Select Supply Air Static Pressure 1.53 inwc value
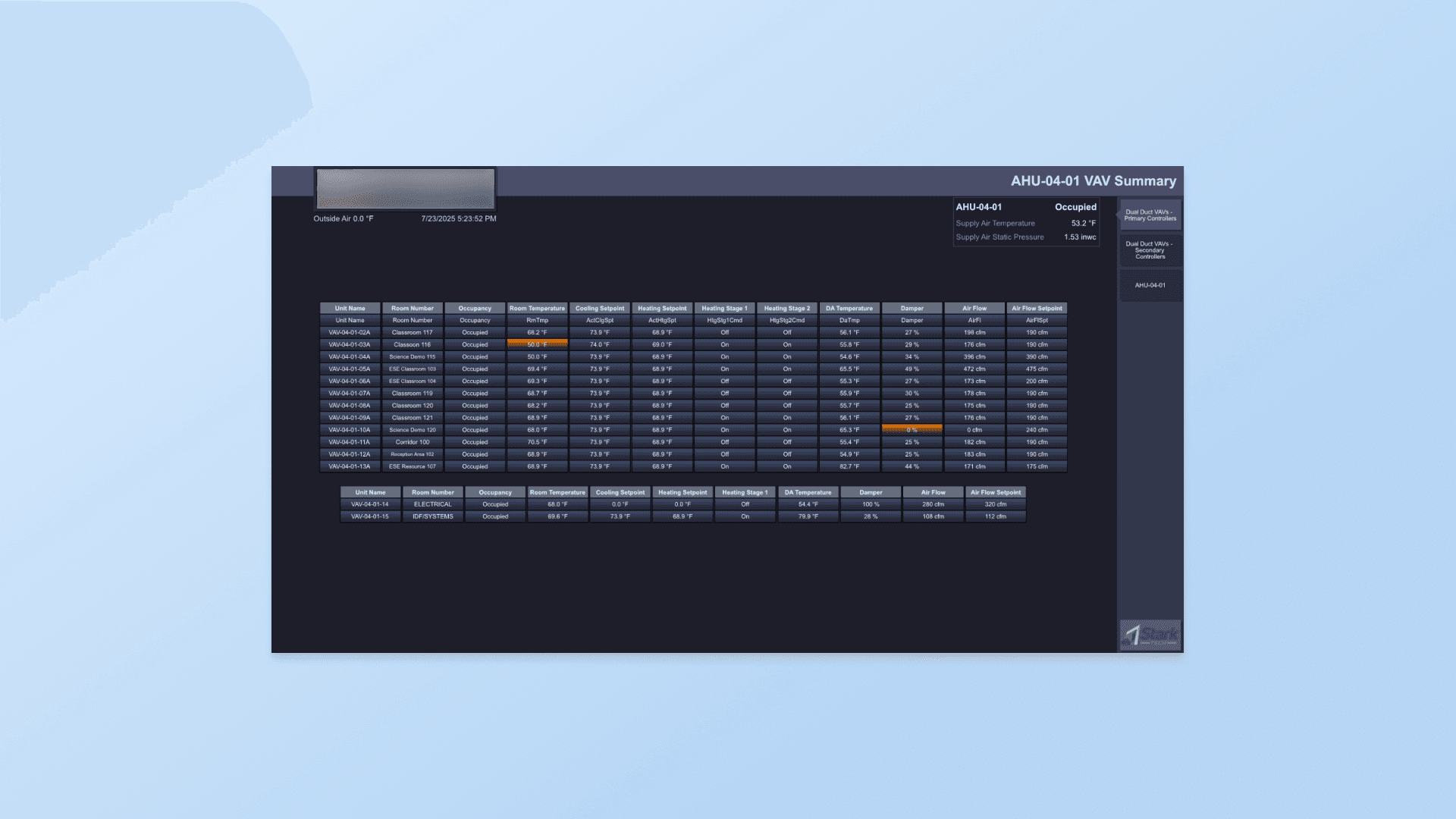The width and height of the screenshot is (1456, 819). click(1079, 237)
